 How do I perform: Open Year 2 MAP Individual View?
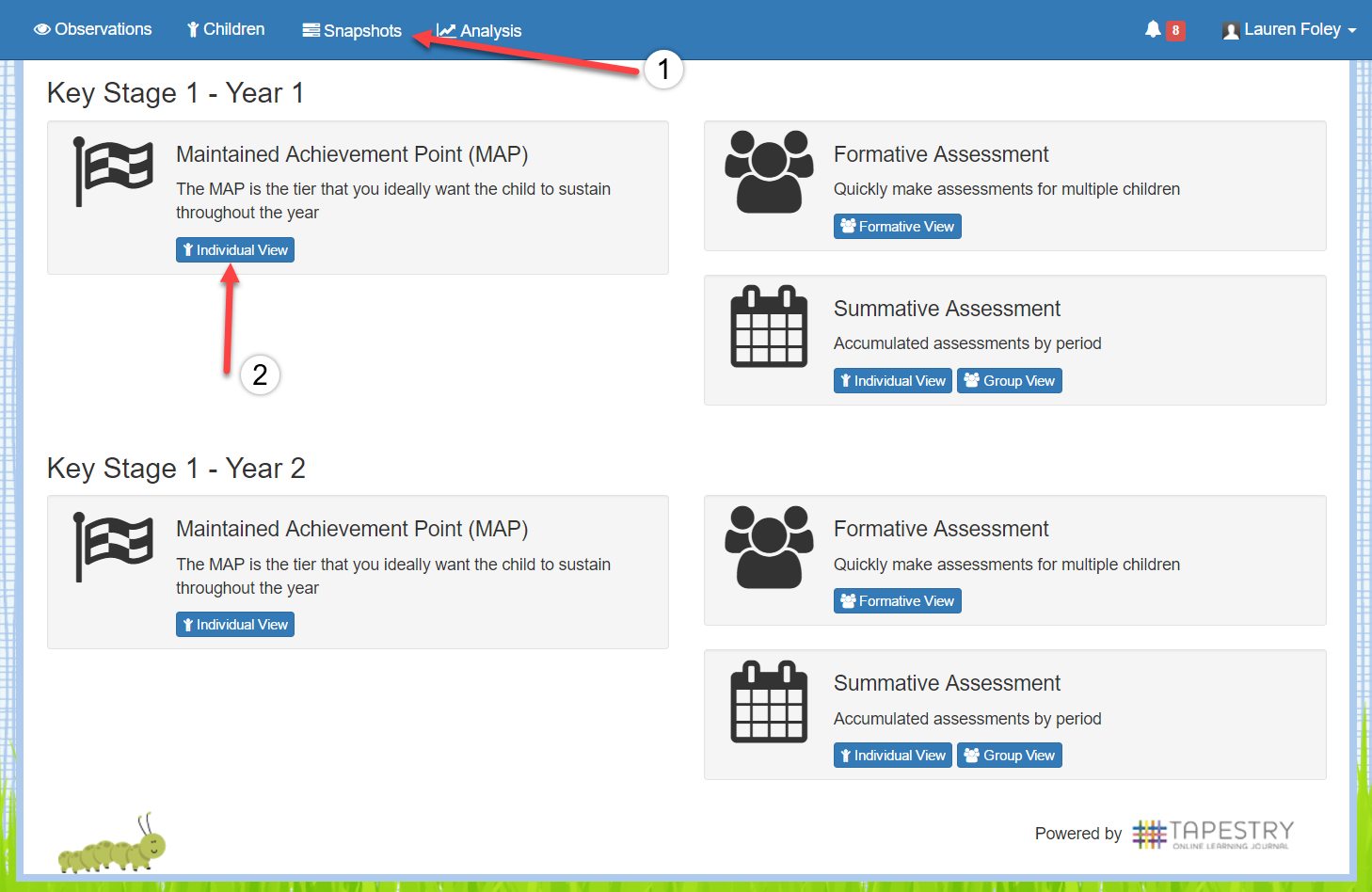[x=235, y=624]
